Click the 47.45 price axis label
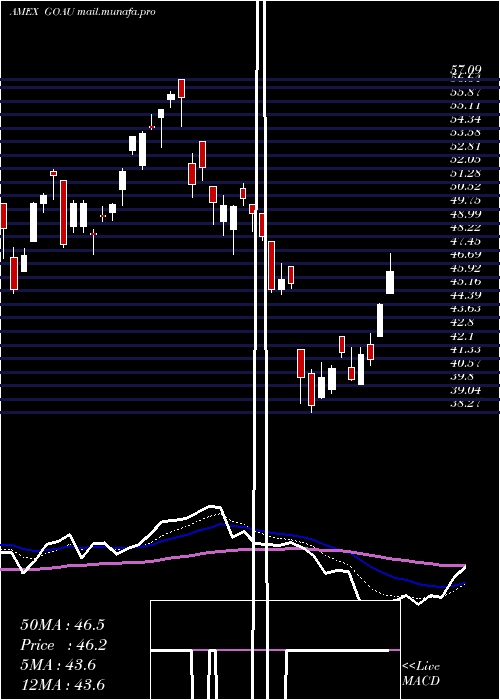This screenshot has width=500, height=700. [x=465, y=241]
